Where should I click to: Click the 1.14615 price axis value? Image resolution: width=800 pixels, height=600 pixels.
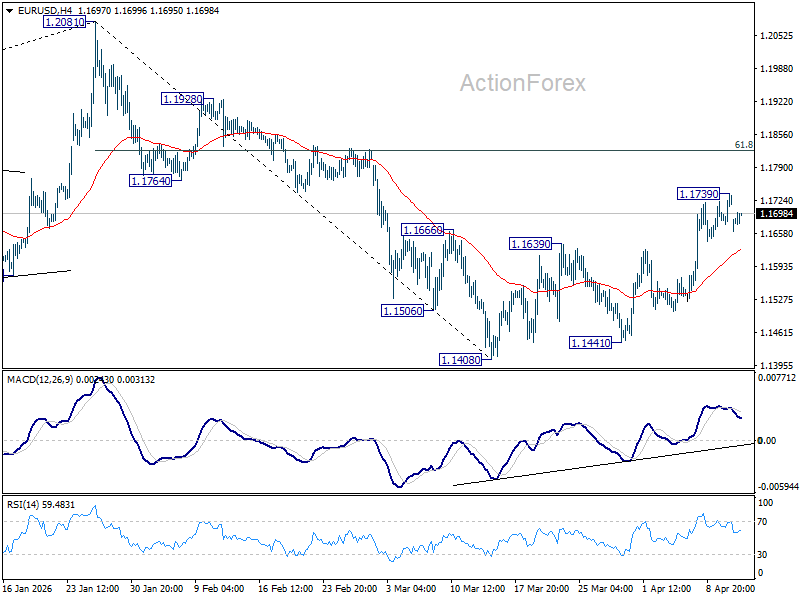click(x=776, y=333)
